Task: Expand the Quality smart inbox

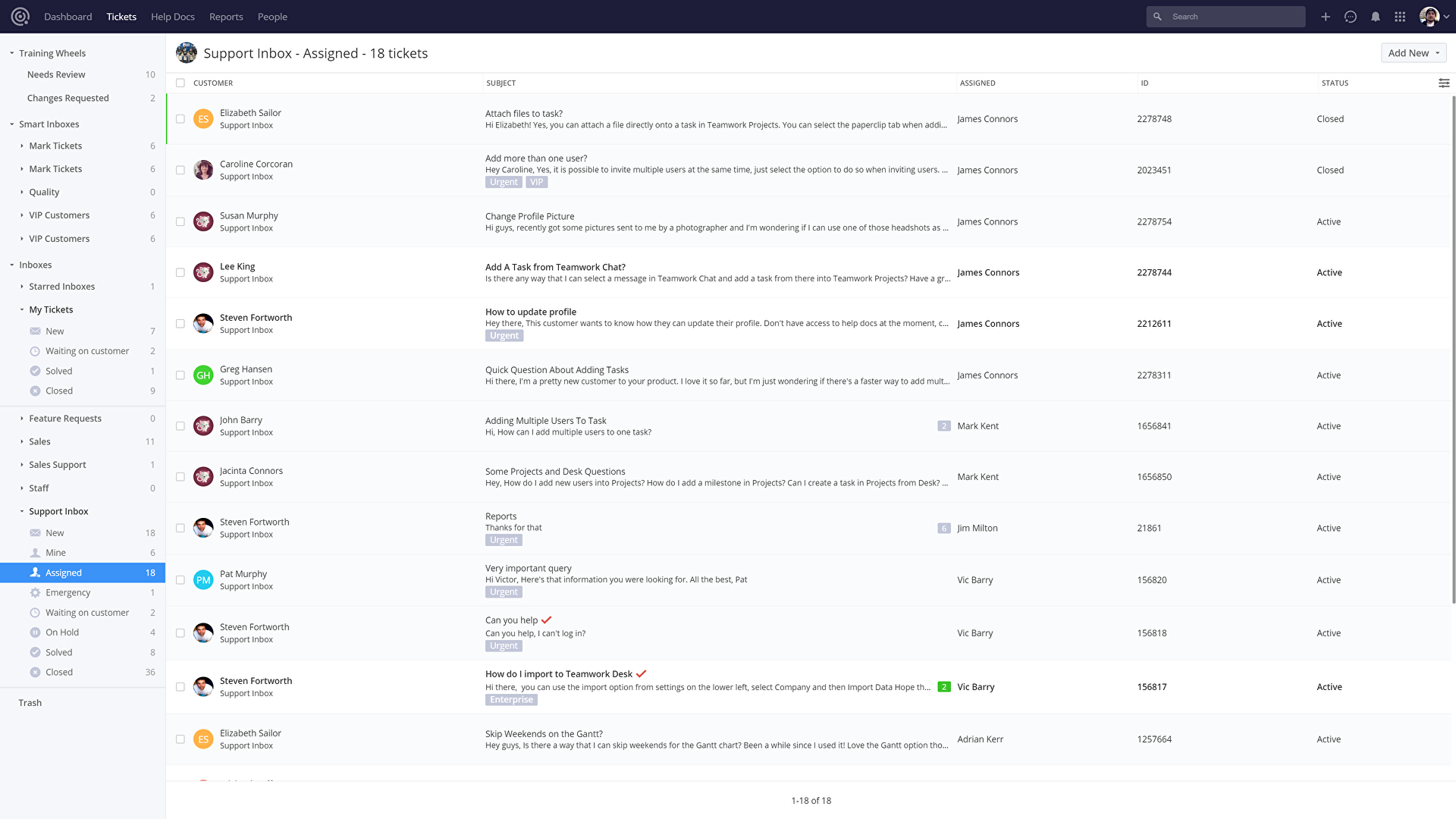Action: pyautogui.click(x=22, y=193)
